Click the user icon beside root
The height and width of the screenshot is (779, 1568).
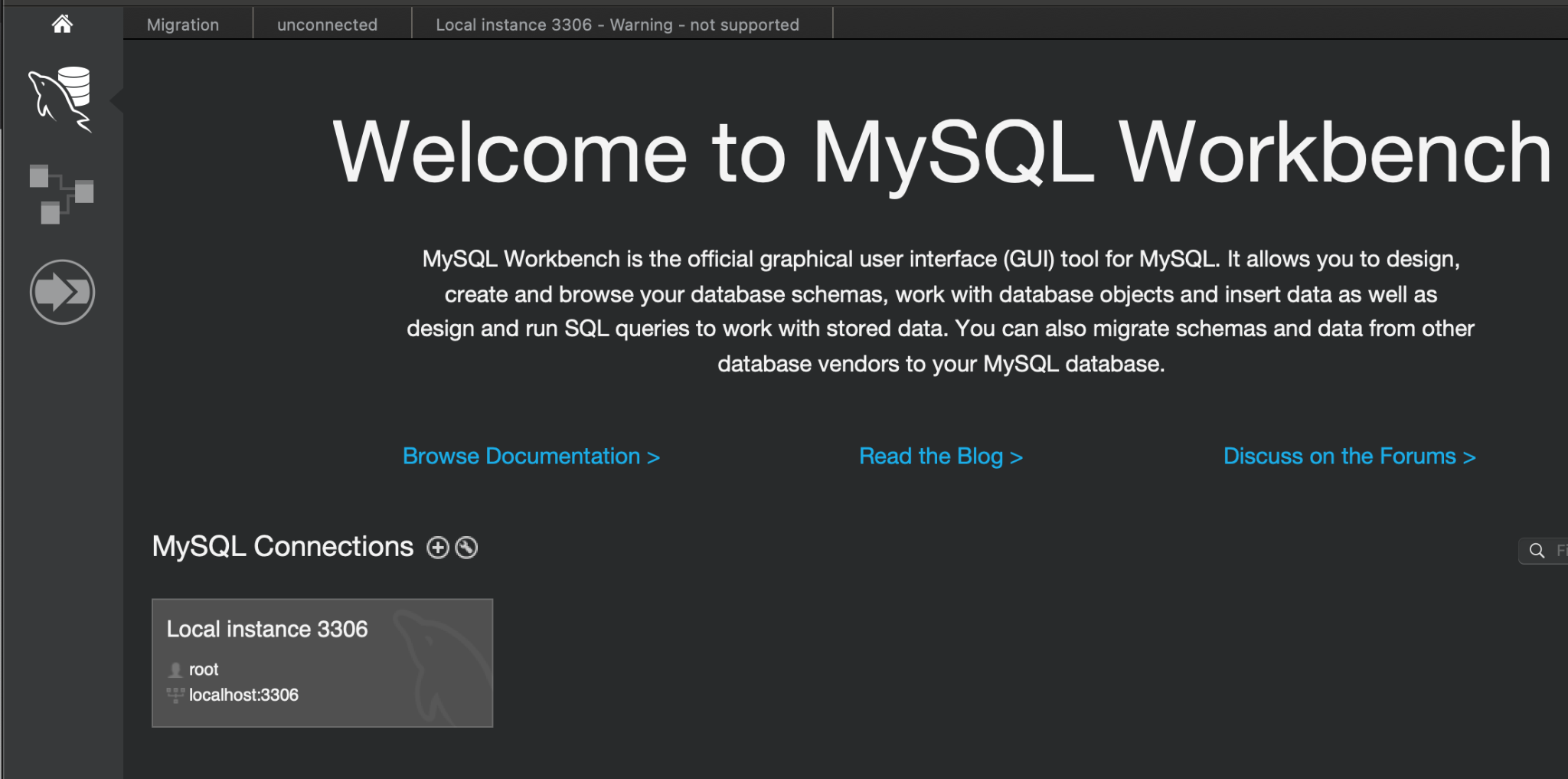[x=175, y=670]
